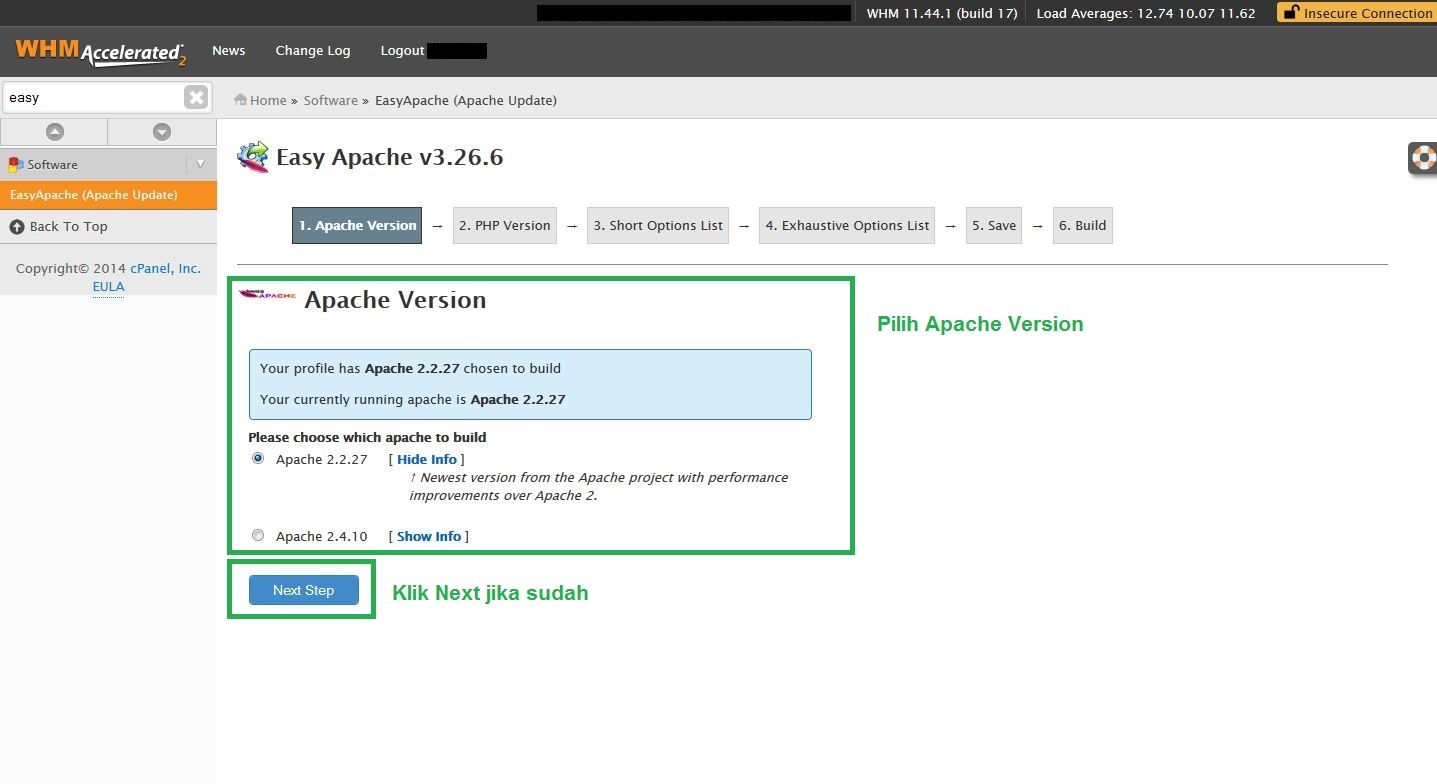The width and height of the screenshot is (1437, 784).
Task: Click the search input field containing easy
Action: pyautogui.click(x=92, y=98)
